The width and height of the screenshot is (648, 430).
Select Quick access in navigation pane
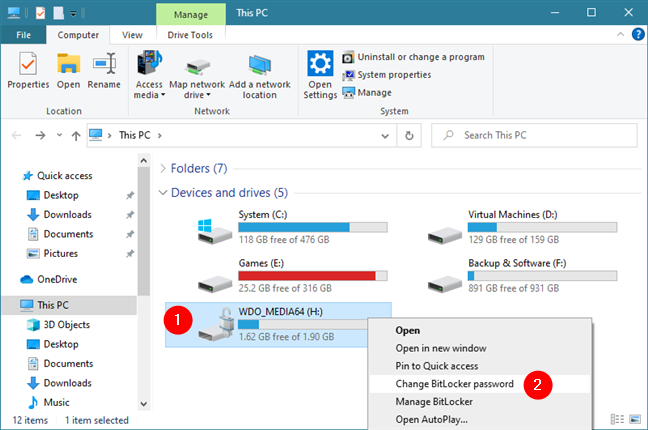(x=58, y=176)
